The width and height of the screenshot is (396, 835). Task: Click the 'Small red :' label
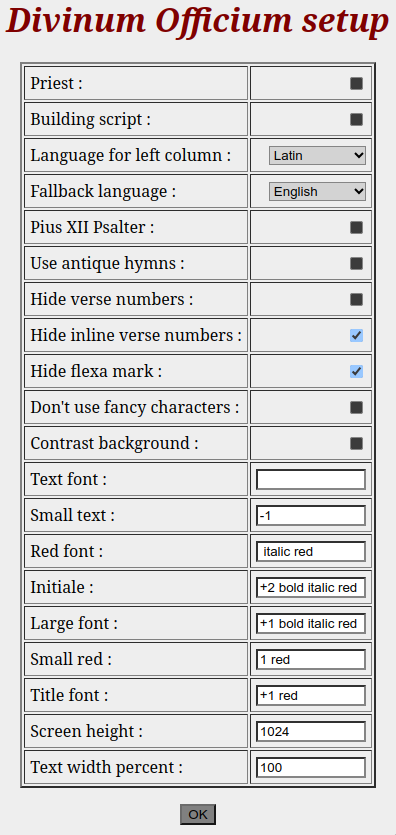click(71, 659)
